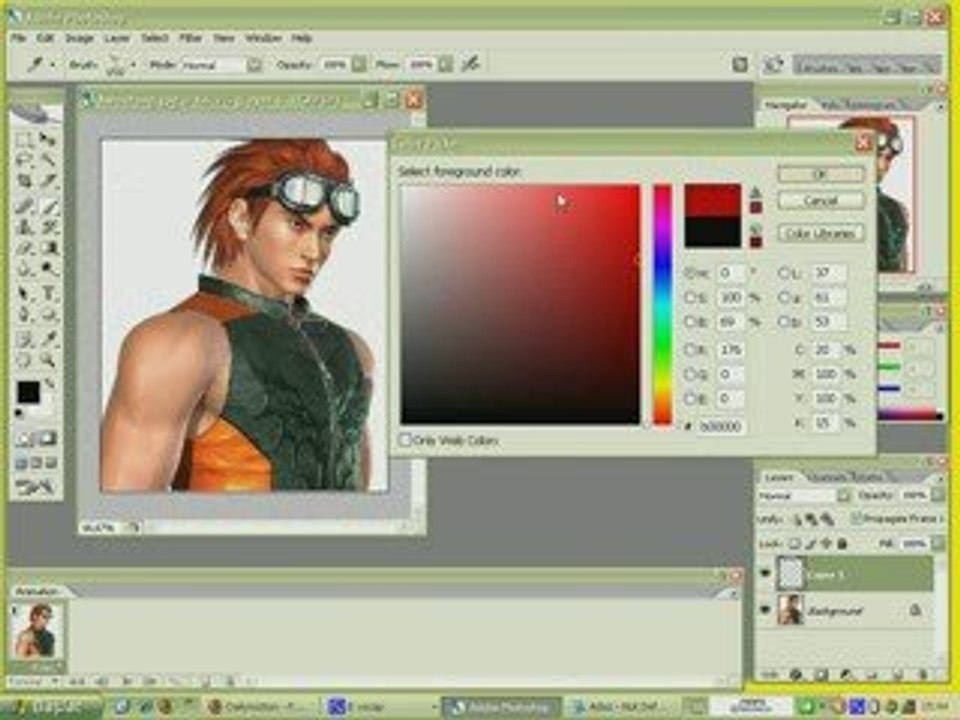The image size is (960, 720).
Task: Open the brush Mode dropdown
Action: click(255, 64)
